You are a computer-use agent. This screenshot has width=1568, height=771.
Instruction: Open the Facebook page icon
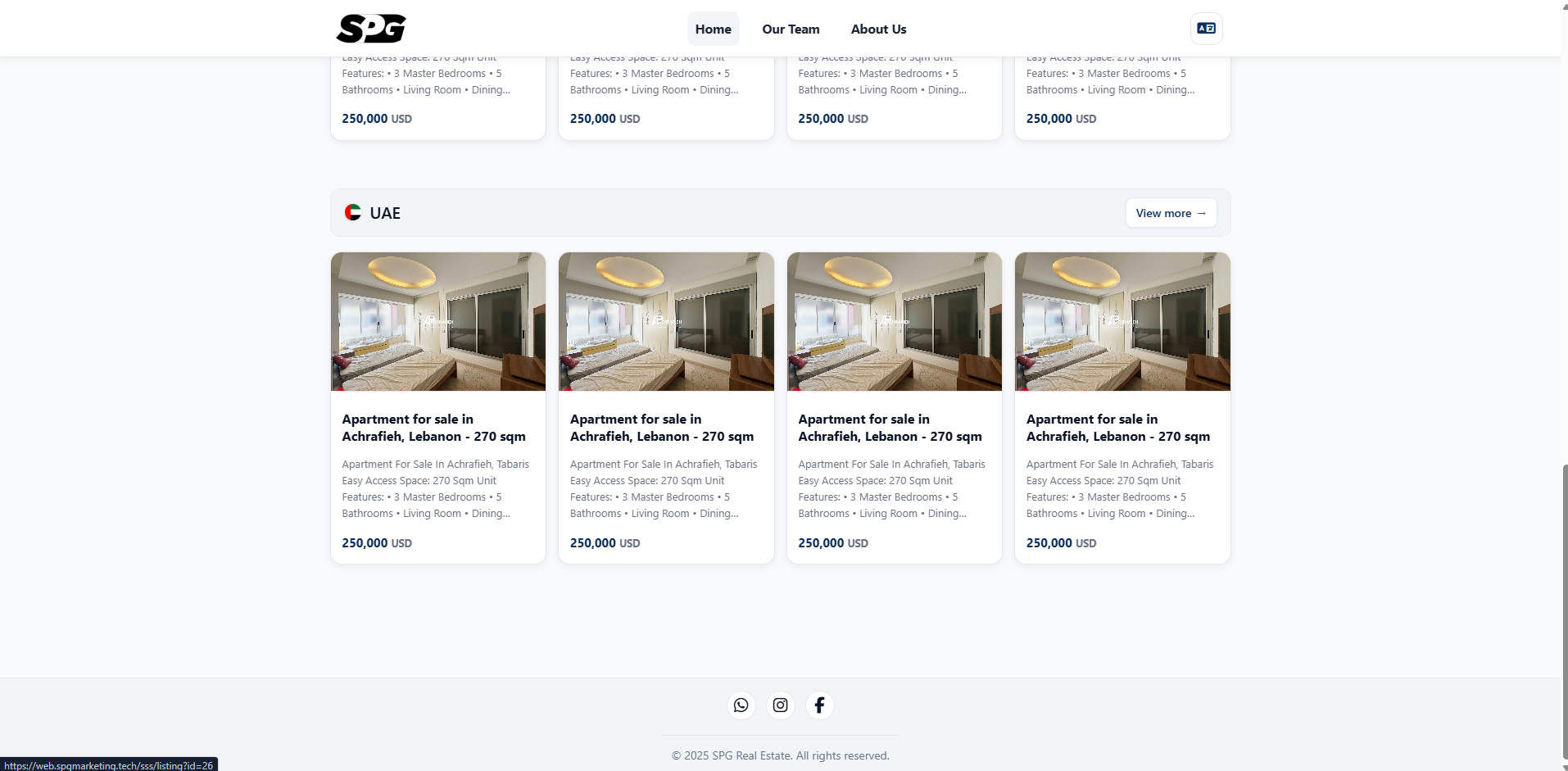(x=819, y=705)
